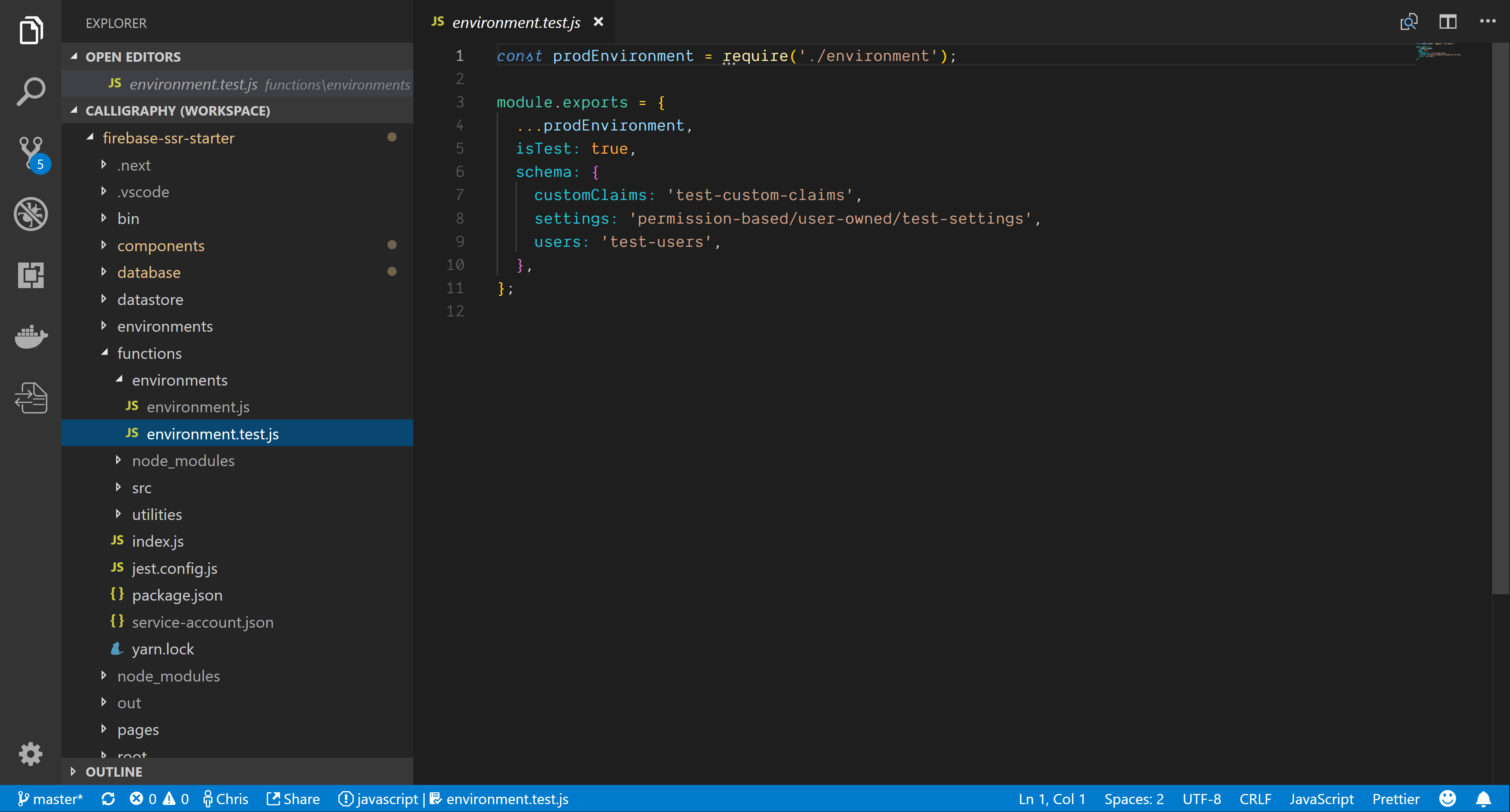Open service-account.json file
The image size is (1510, 812).
coord(237,622)
